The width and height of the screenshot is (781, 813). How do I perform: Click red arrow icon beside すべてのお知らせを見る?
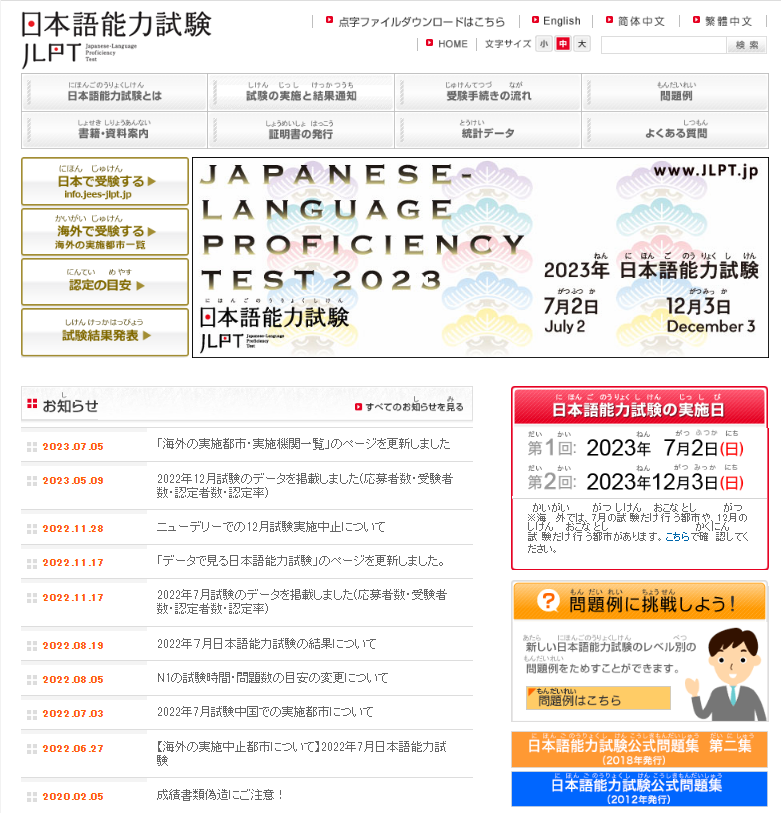tap(358, 407)
